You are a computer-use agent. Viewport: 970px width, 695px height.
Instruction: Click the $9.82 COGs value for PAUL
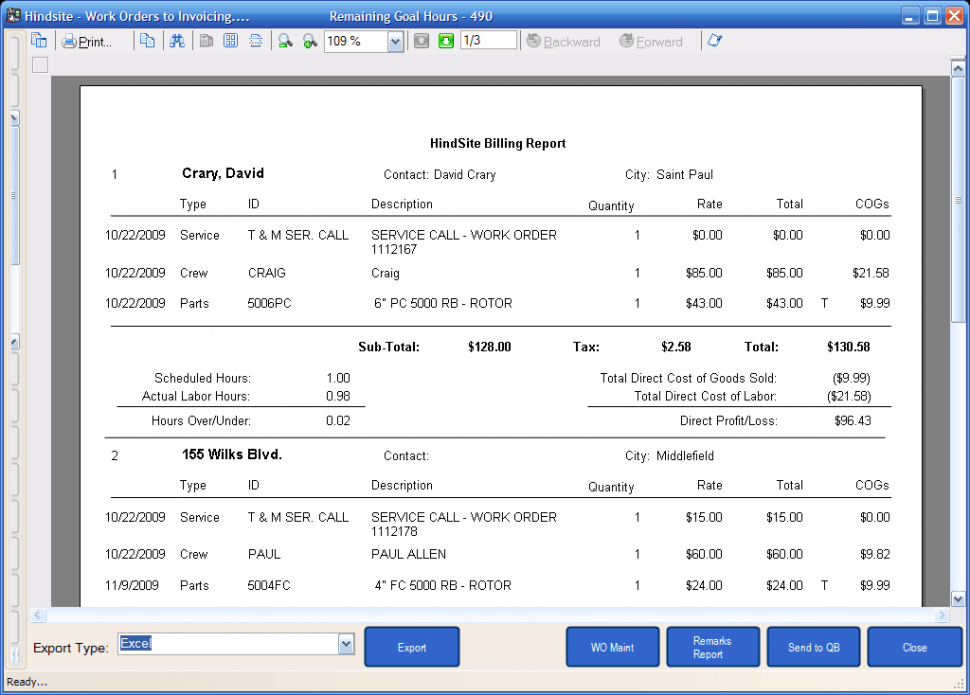pyautogui.click(x=874, y=554)
